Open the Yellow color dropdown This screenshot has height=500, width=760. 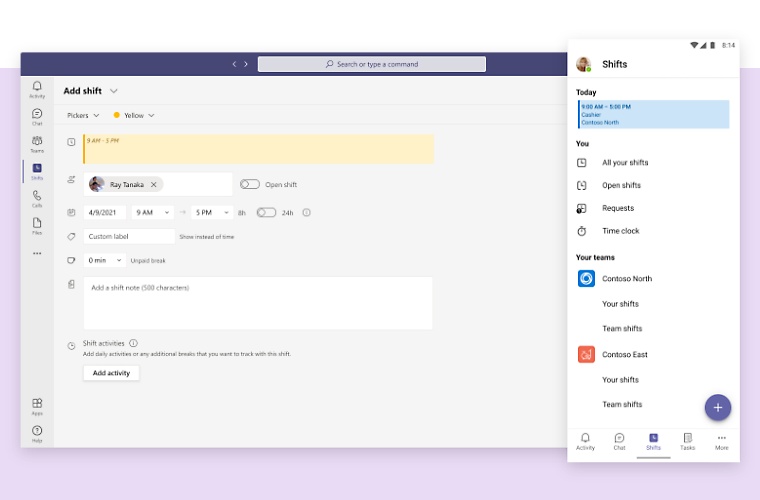[135, 115]
